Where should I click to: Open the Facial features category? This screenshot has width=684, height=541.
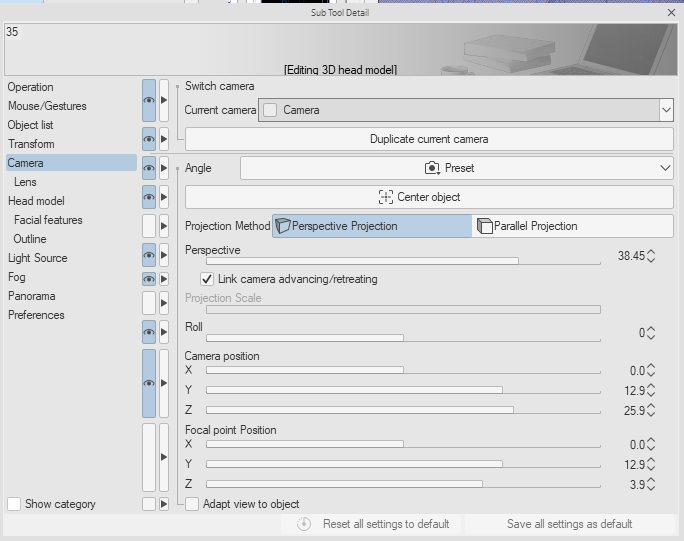pos(48,220)
